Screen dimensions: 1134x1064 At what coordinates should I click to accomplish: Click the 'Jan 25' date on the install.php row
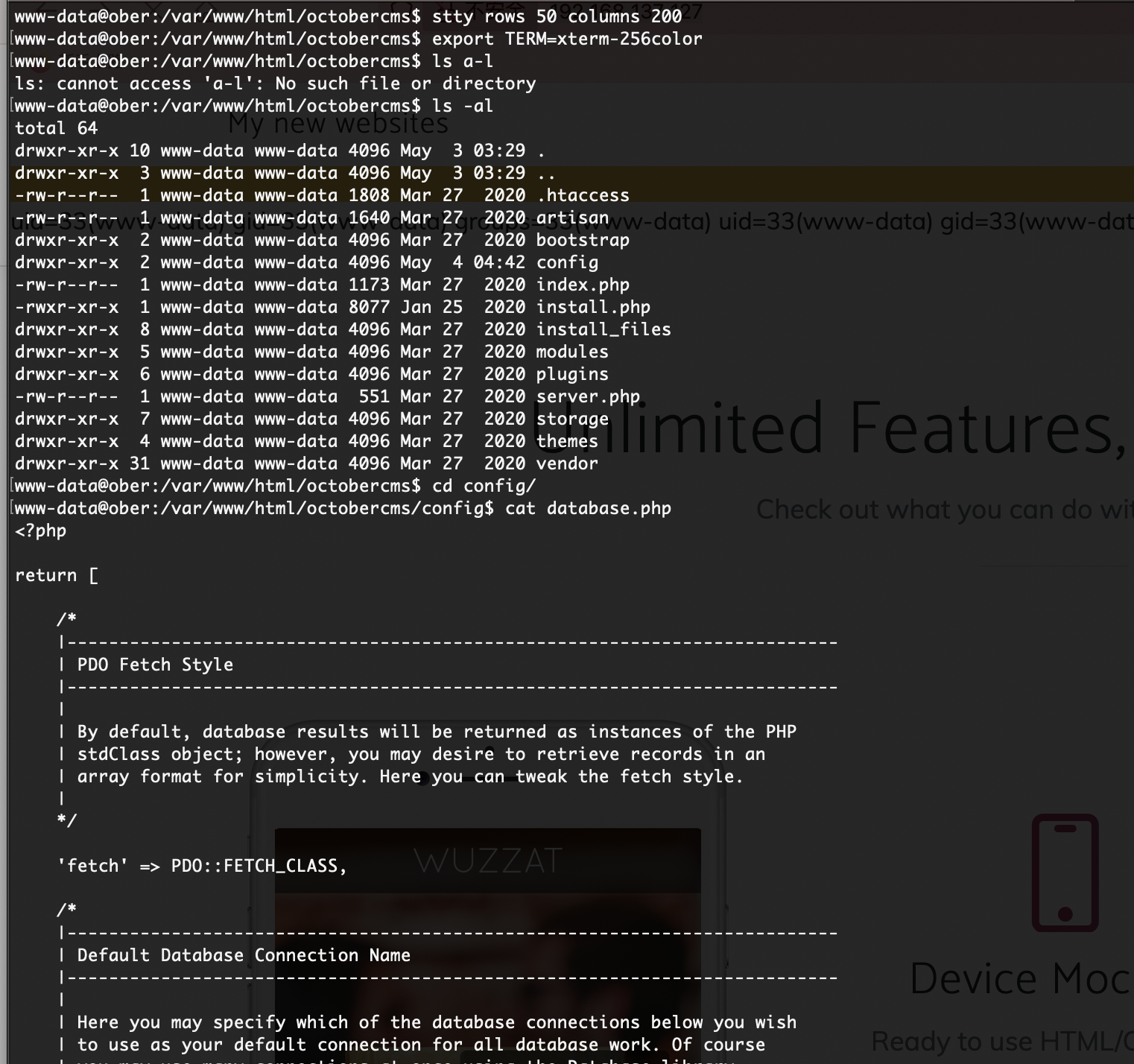click(431, 307)
